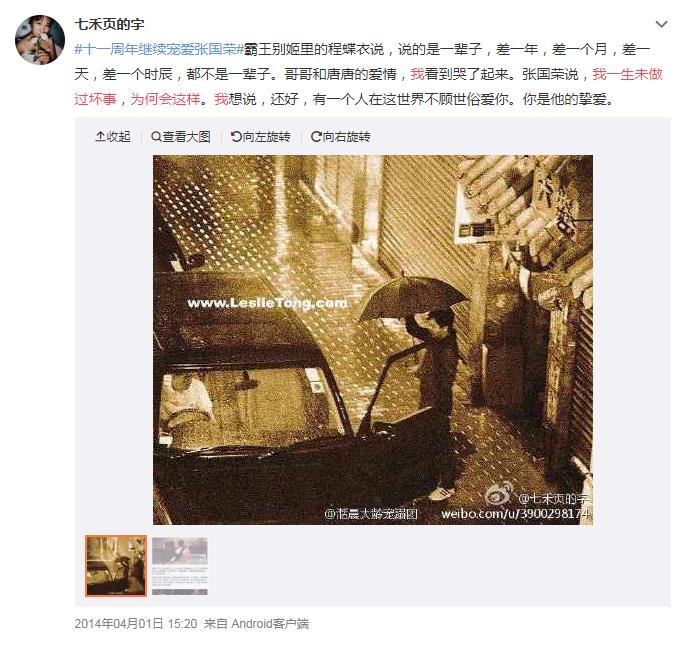Open the post options chevron menu
680x651 pixels.
[x=661, y=24]
